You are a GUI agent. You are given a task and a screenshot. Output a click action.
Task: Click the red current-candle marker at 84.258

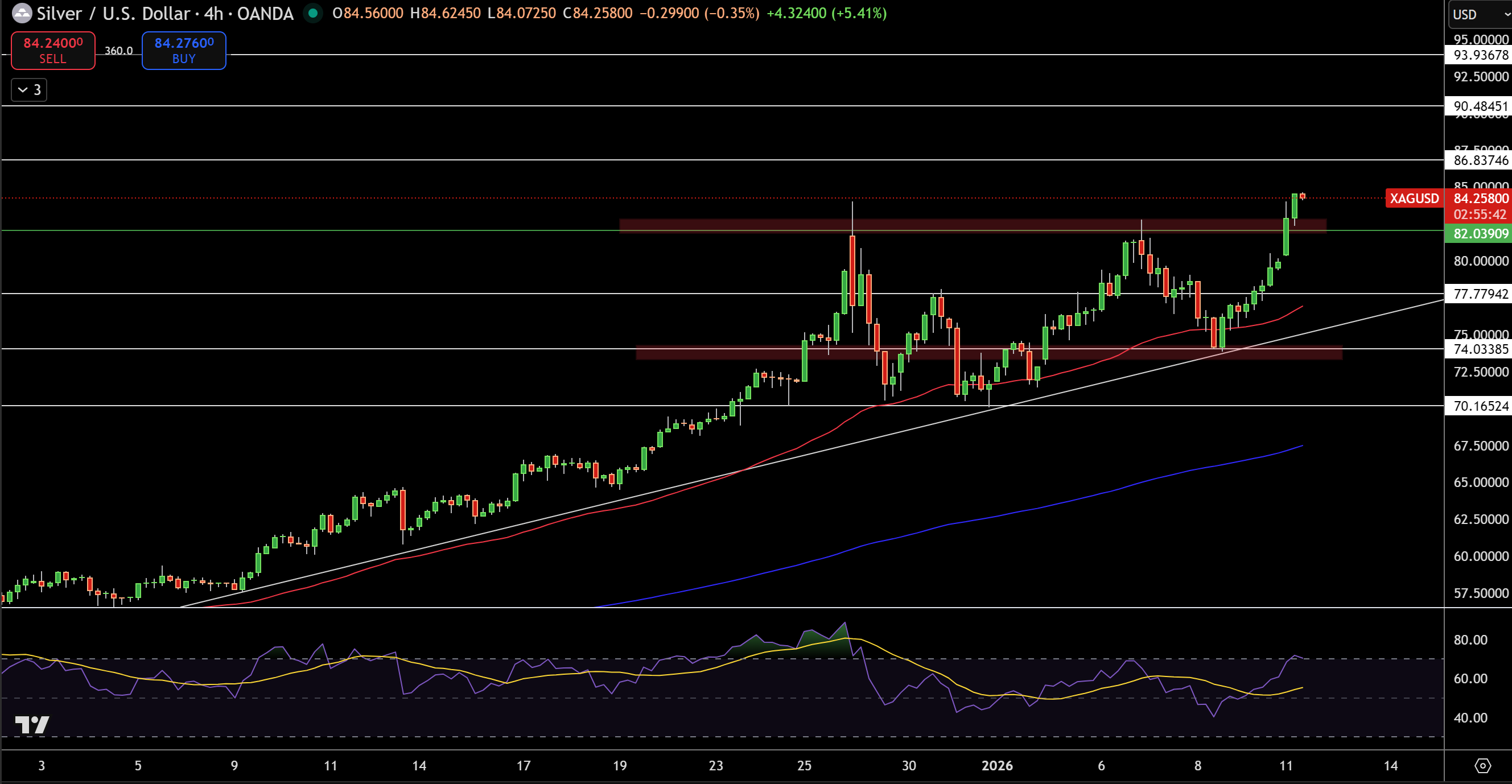tap(1303, 196)
